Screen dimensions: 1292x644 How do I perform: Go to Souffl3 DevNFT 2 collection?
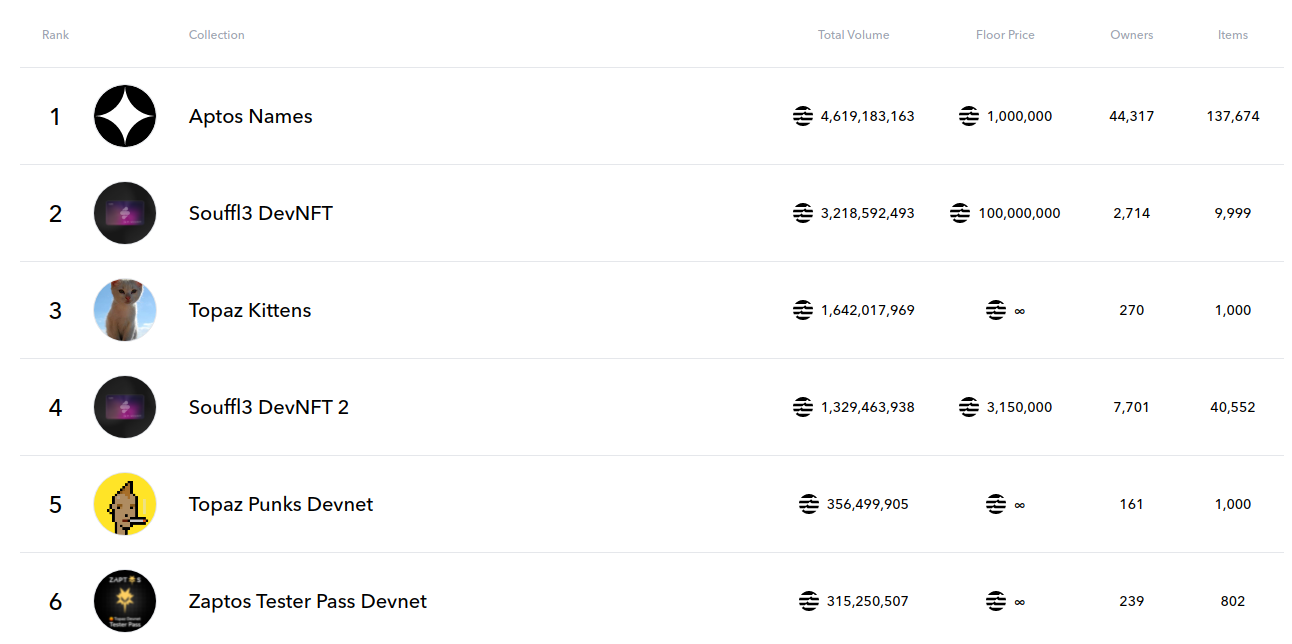(269, 407)
